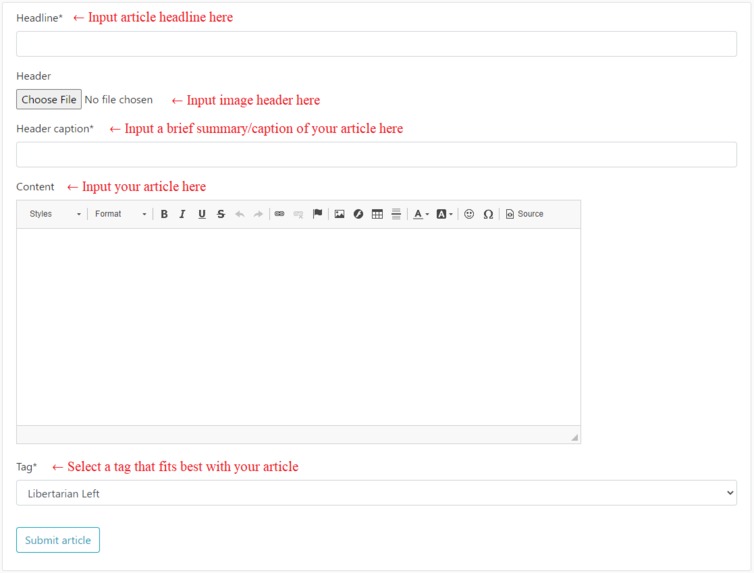The image size is (754, 573).
Task: Insert a special character (Omega)
Action: [x=488, y=214]
